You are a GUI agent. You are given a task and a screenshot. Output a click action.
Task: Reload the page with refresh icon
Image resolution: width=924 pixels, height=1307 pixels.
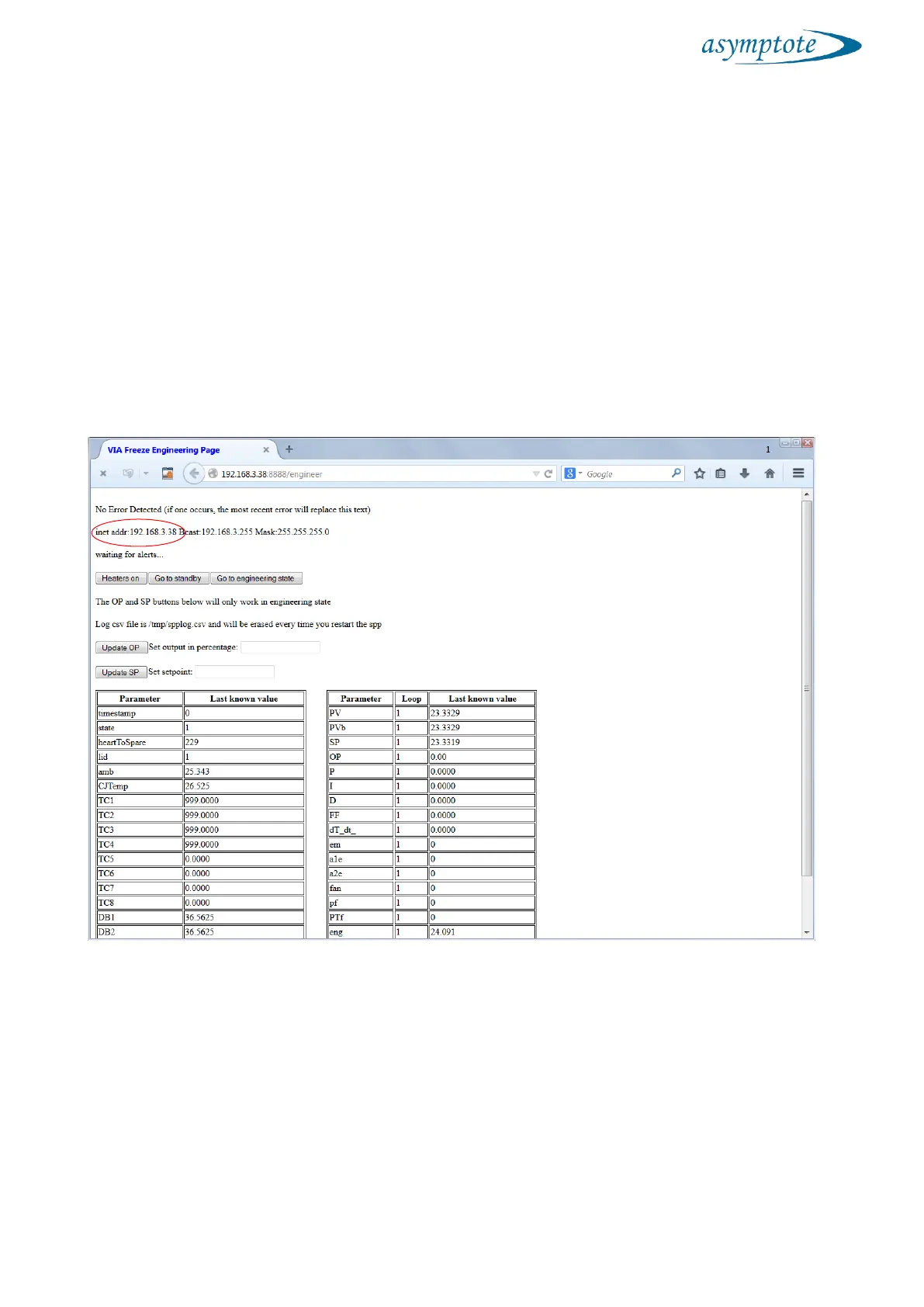coord(549,473)
